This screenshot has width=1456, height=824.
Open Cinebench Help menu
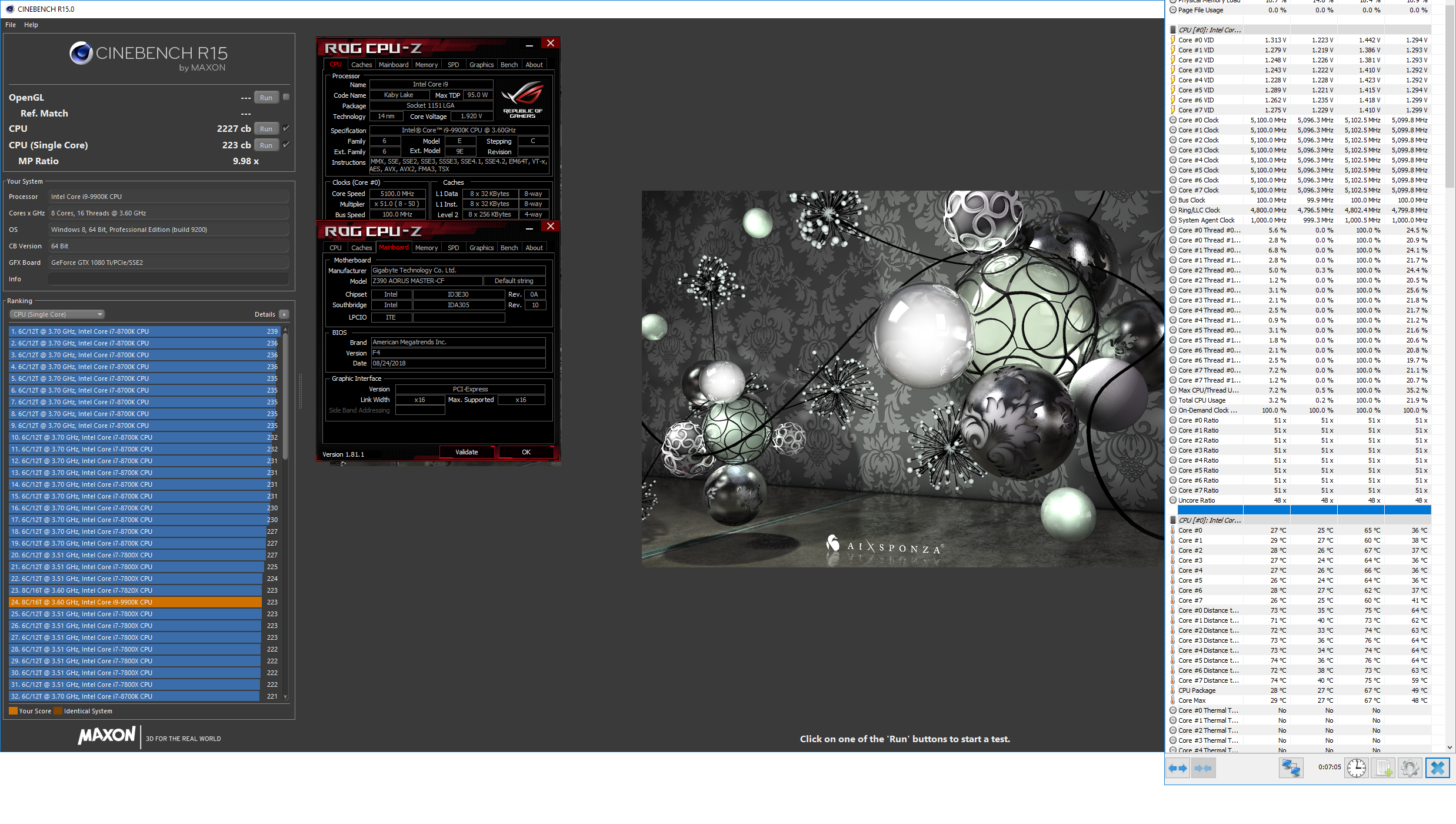point(31,25)
